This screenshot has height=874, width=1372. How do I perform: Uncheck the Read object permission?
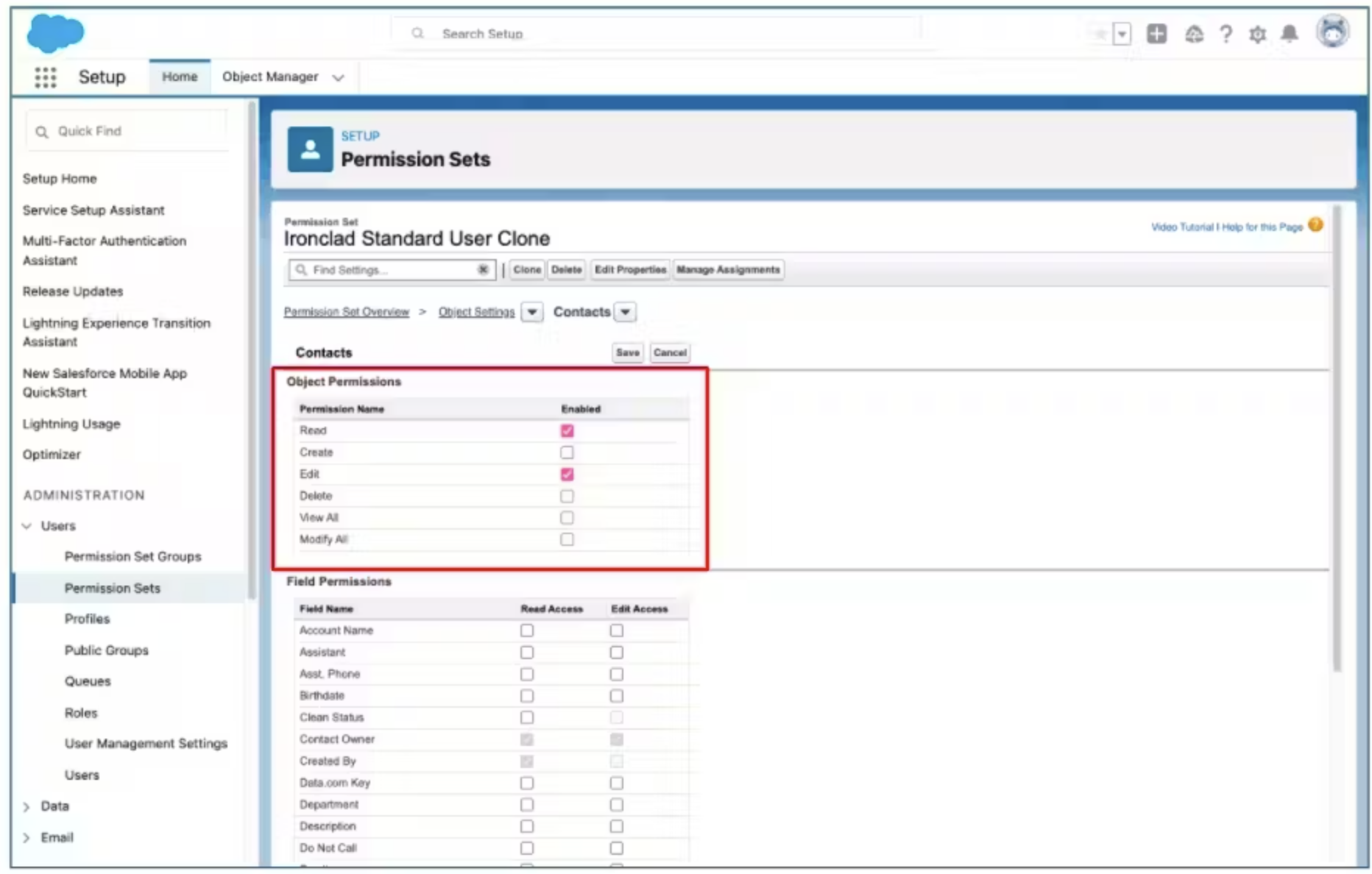tap(567, 430)
